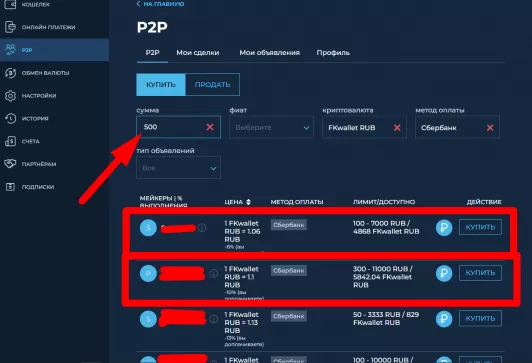Click maker avatar in the 1.1 RUB offer
The width and height of the screenshot is (532, 363).
[148, 273]
